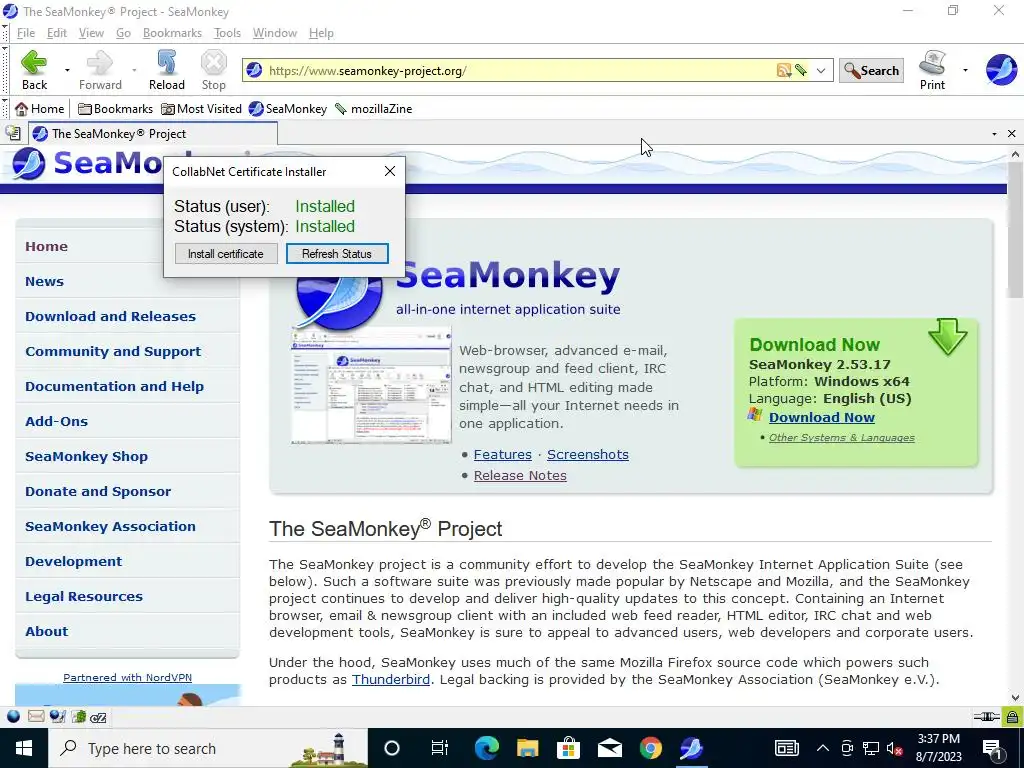Open the Edit menu
The image size is (1024, 768).
pyautogui.click(x=57, y=33)
